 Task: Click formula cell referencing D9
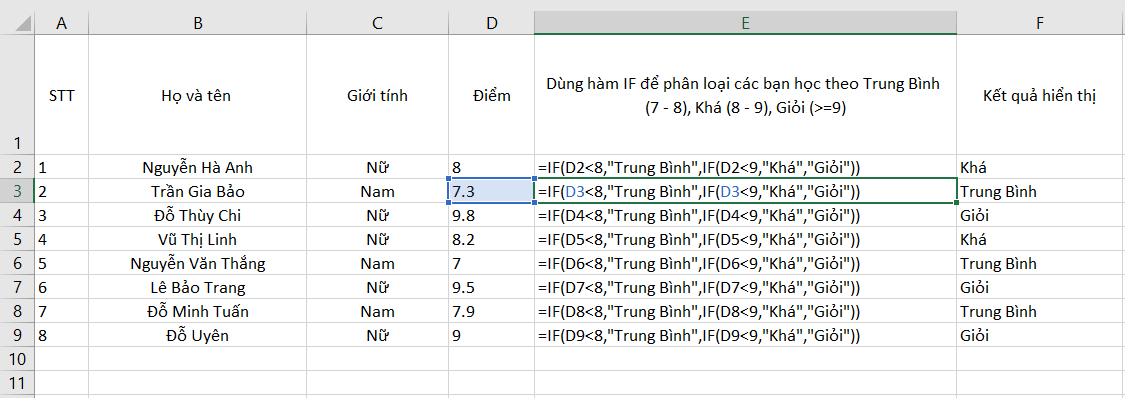745,336
